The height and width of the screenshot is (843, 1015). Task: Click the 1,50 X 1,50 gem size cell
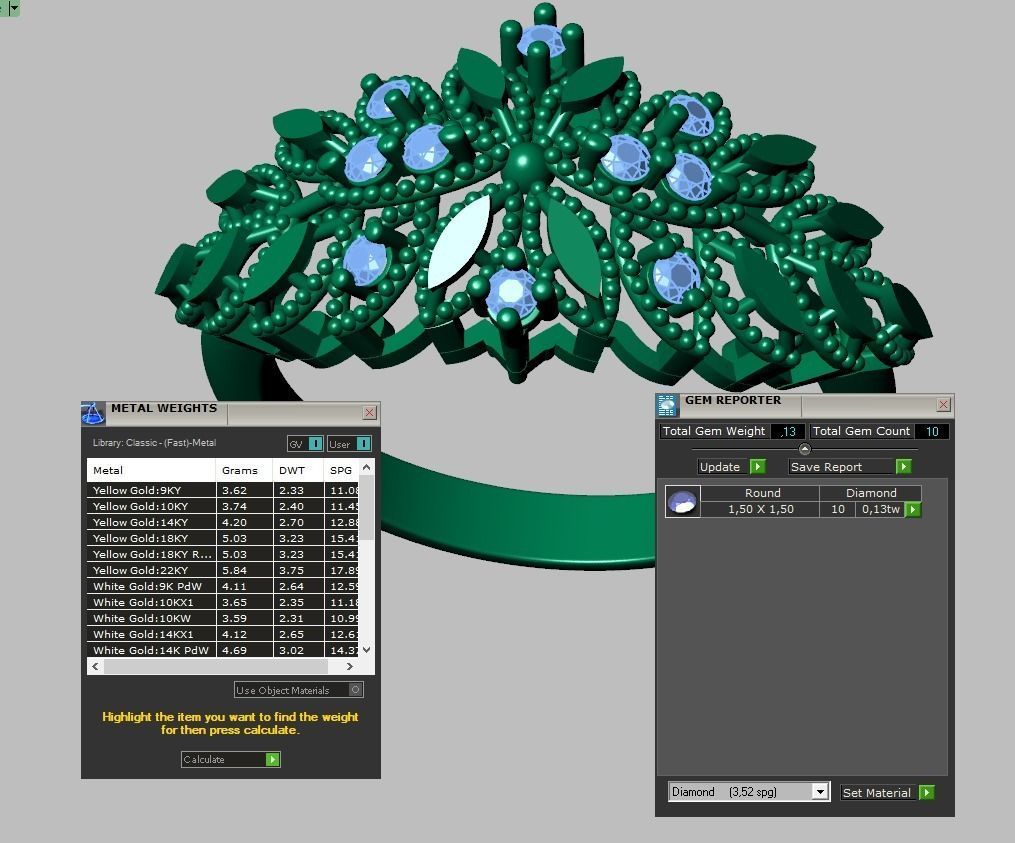click(x=761, y=510)
